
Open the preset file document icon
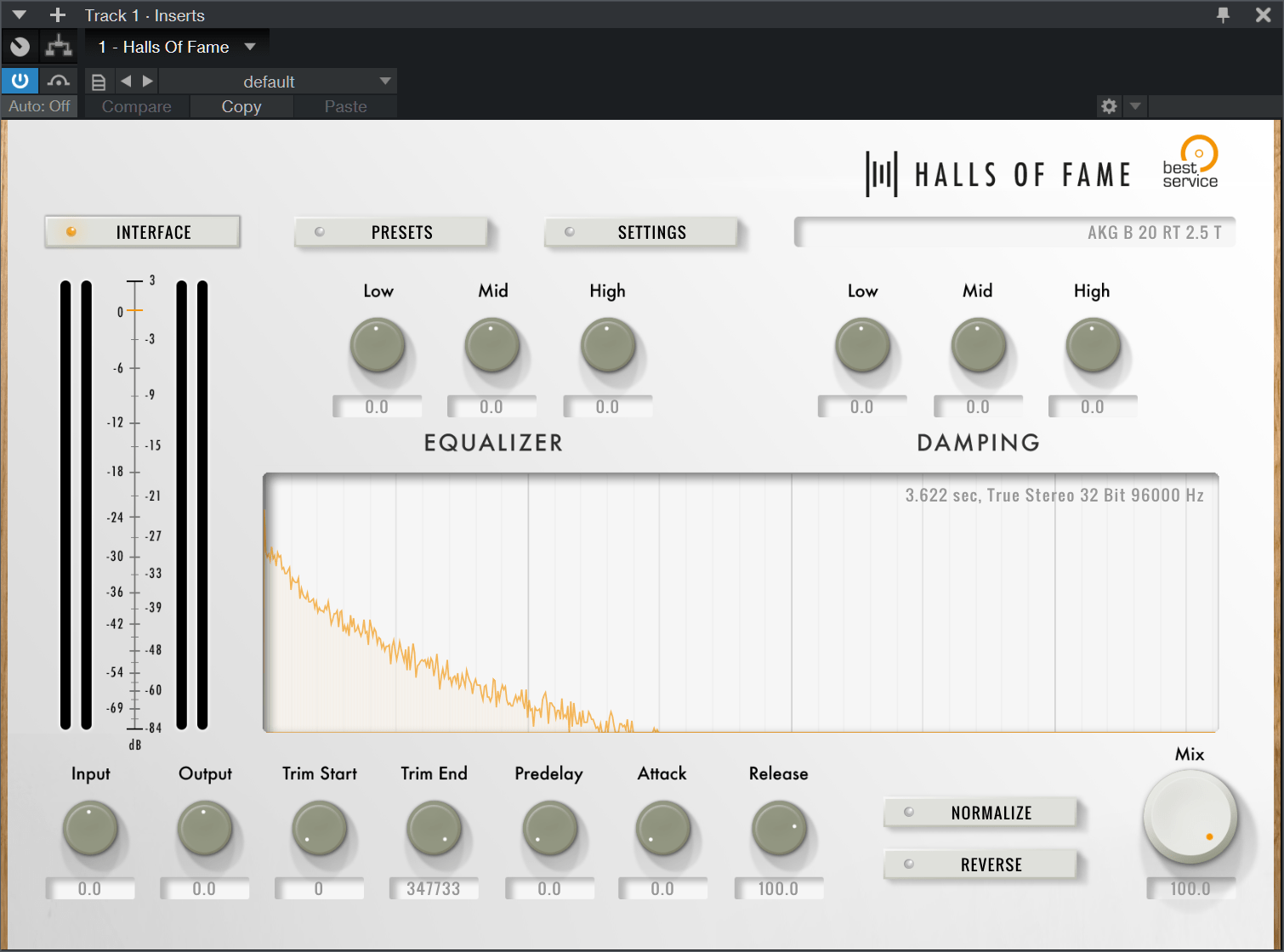[x=99, y=82]
